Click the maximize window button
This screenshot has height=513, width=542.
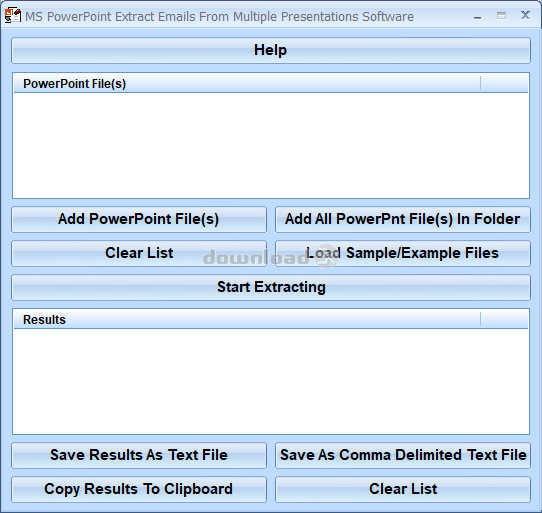tap(501, 16)
